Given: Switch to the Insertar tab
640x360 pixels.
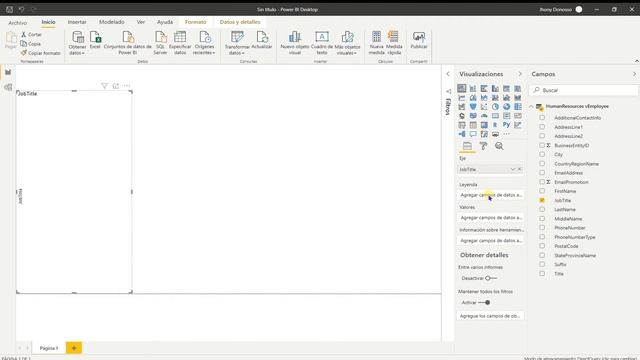Looking at the screenshot, I should click(x=77, y=22).
